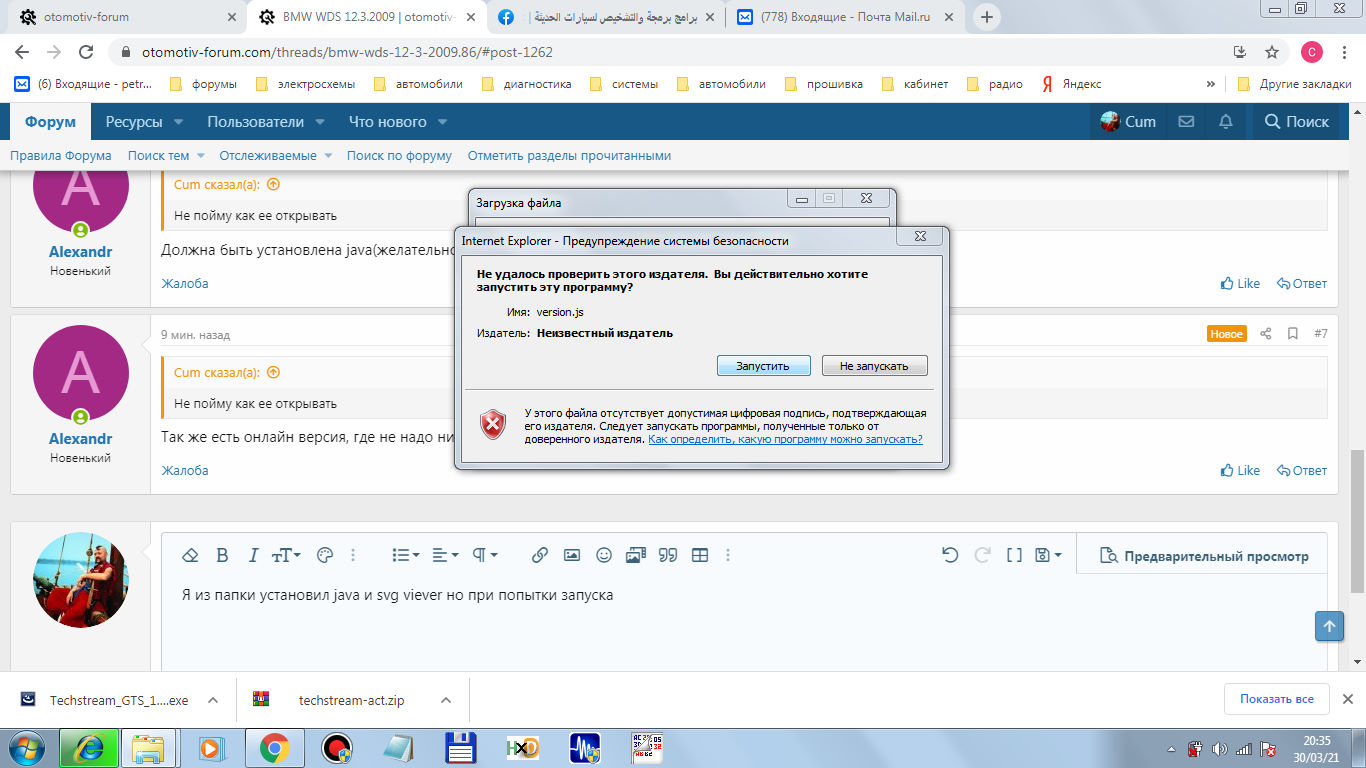1366x768 pixels.
Task: Click the eraser icon to remove formatting
Action: coord(190,555)
